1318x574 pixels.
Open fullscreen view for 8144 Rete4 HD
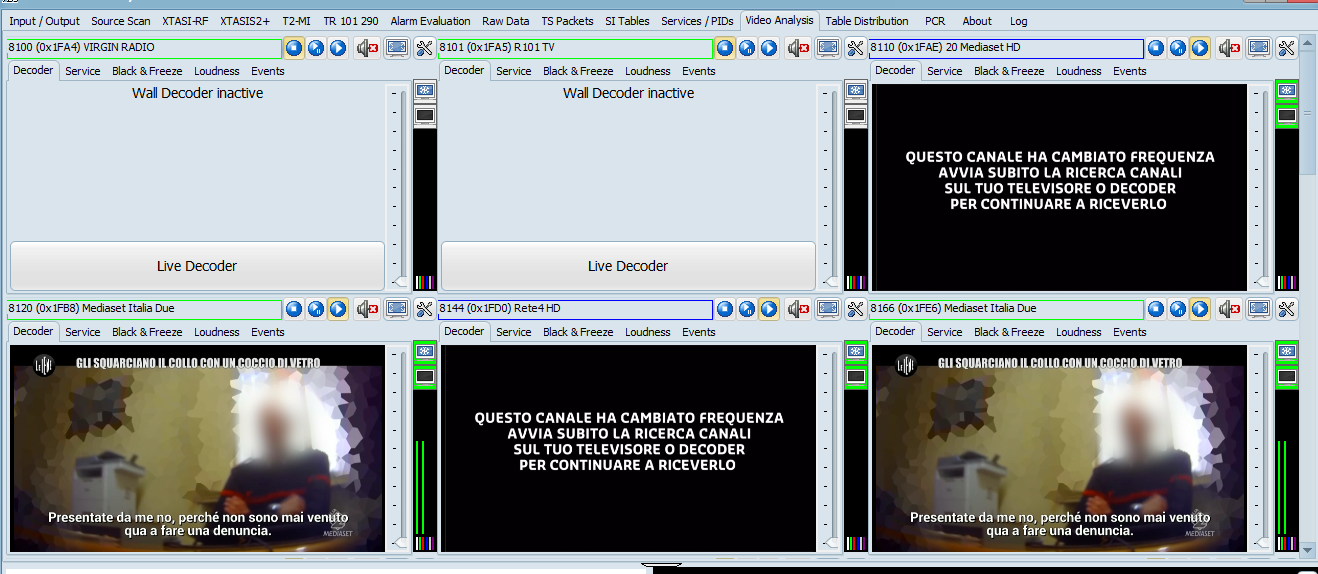coord(828,309)
